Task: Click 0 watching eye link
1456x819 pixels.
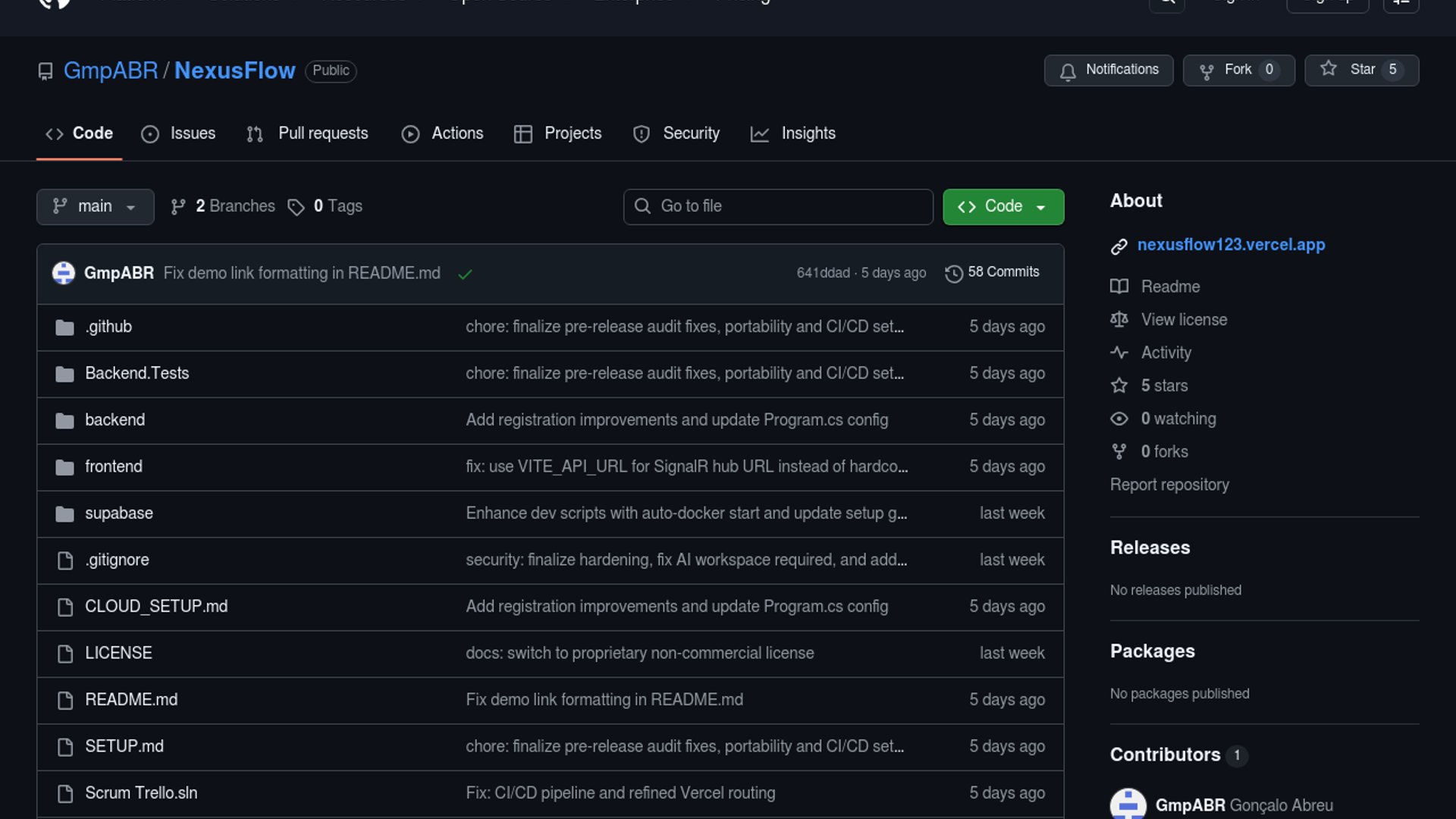Action: [x=1178, y=419]
